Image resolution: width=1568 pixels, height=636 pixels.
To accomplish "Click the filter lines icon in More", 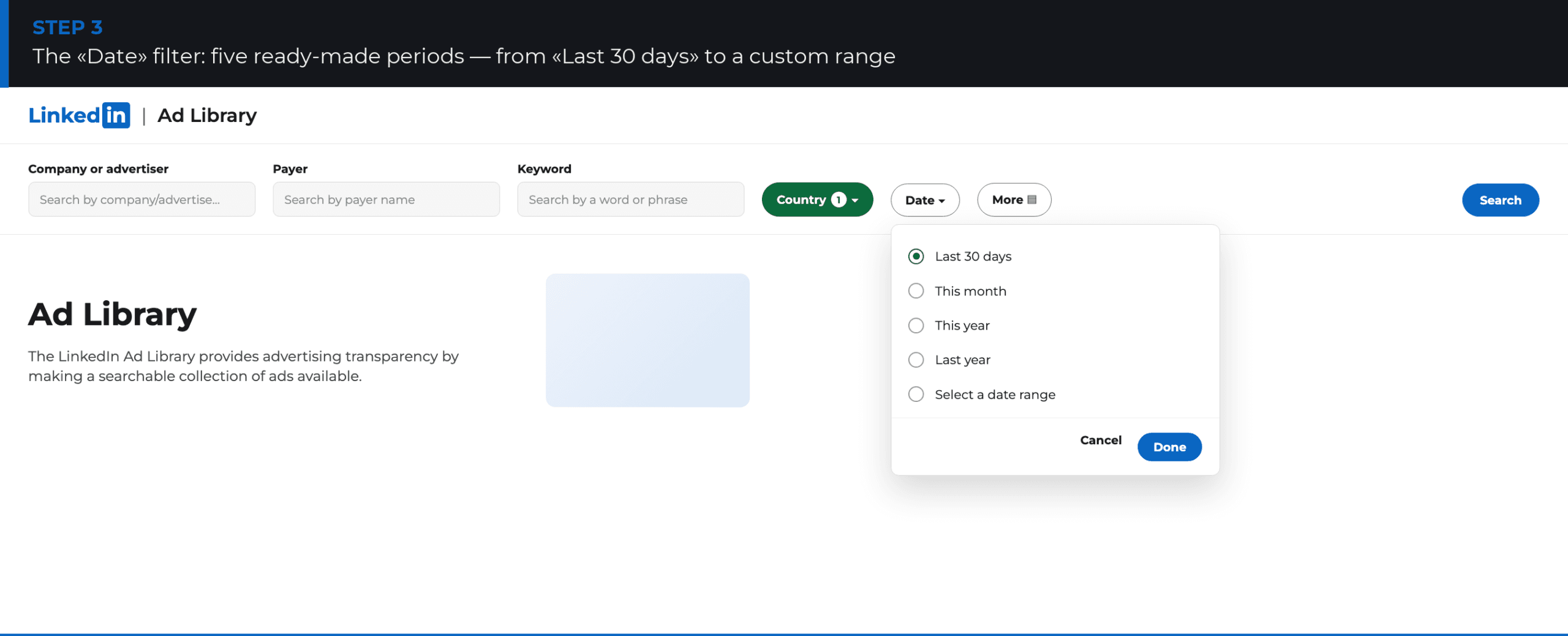I will 1032,200.
